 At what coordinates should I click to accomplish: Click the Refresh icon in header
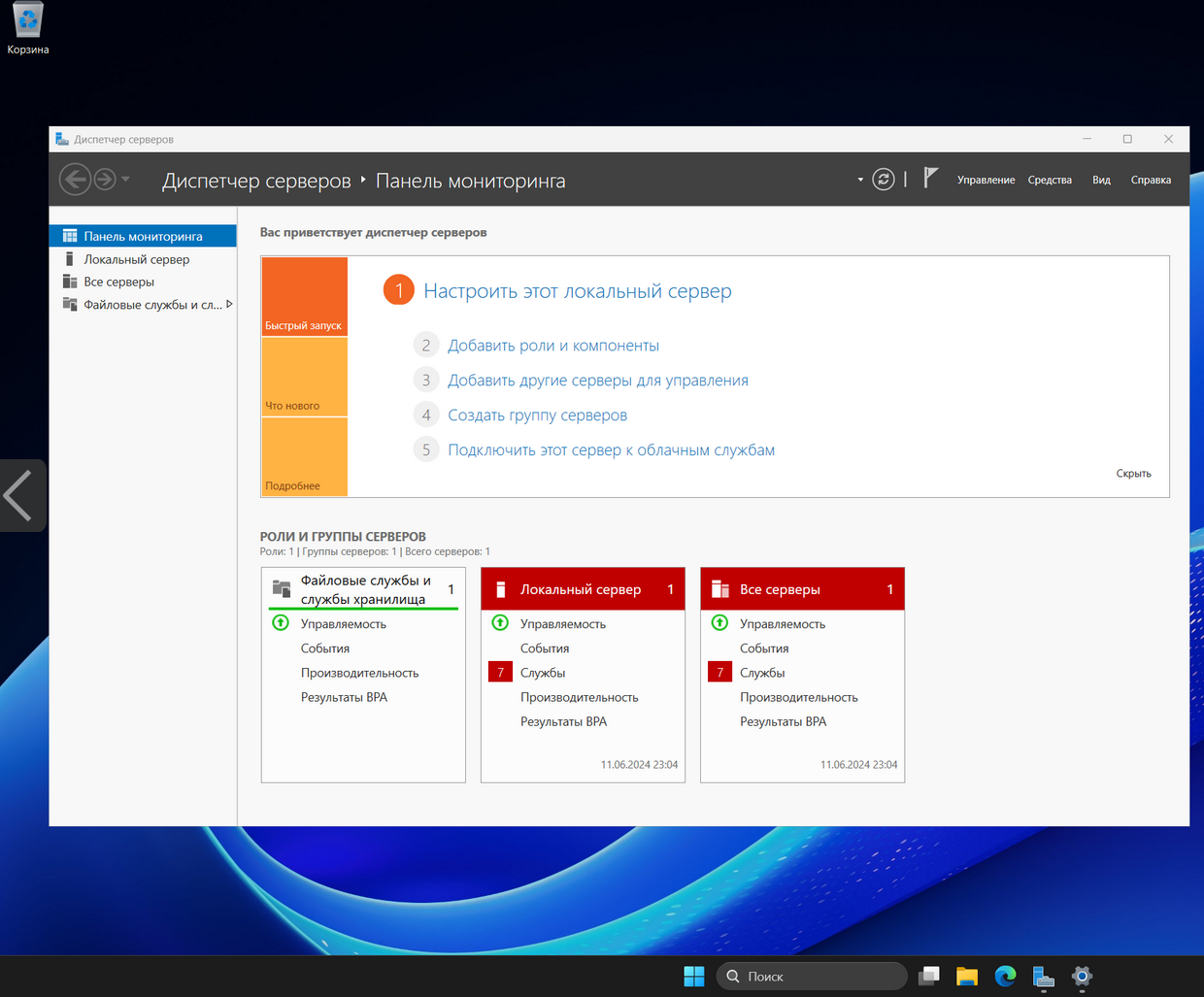[x=883, y=180]
